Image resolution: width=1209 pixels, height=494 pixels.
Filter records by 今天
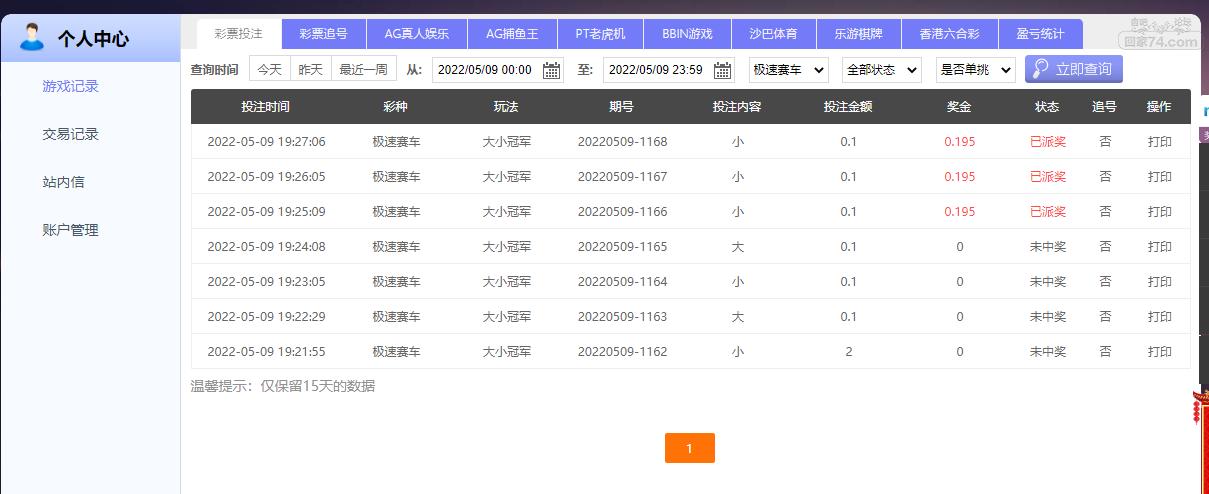click(269, 70)
